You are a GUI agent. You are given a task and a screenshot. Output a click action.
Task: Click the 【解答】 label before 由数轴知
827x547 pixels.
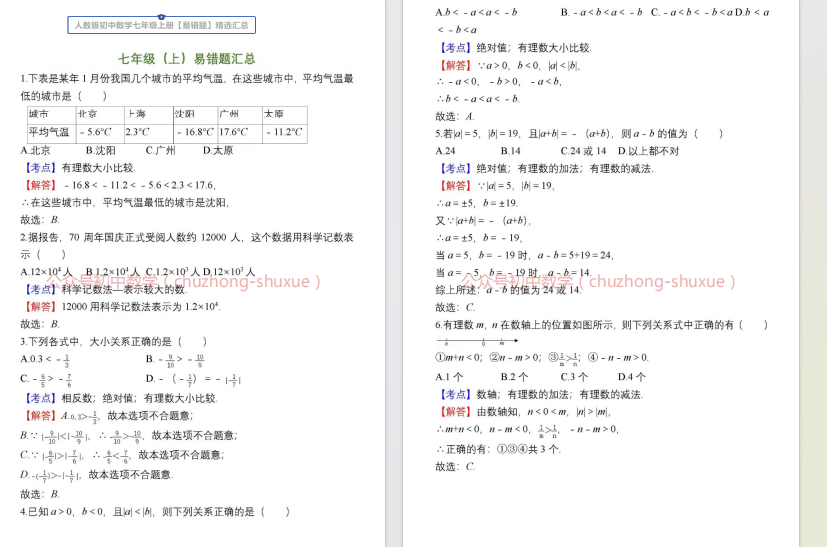point(455,411)
